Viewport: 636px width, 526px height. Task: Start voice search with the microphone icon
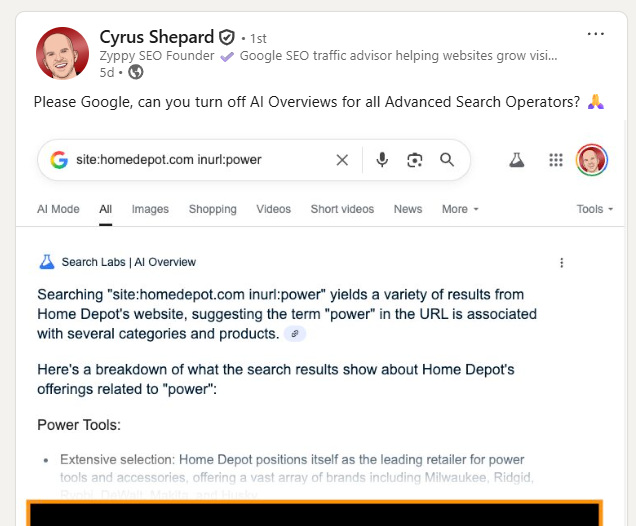(382, 160)
